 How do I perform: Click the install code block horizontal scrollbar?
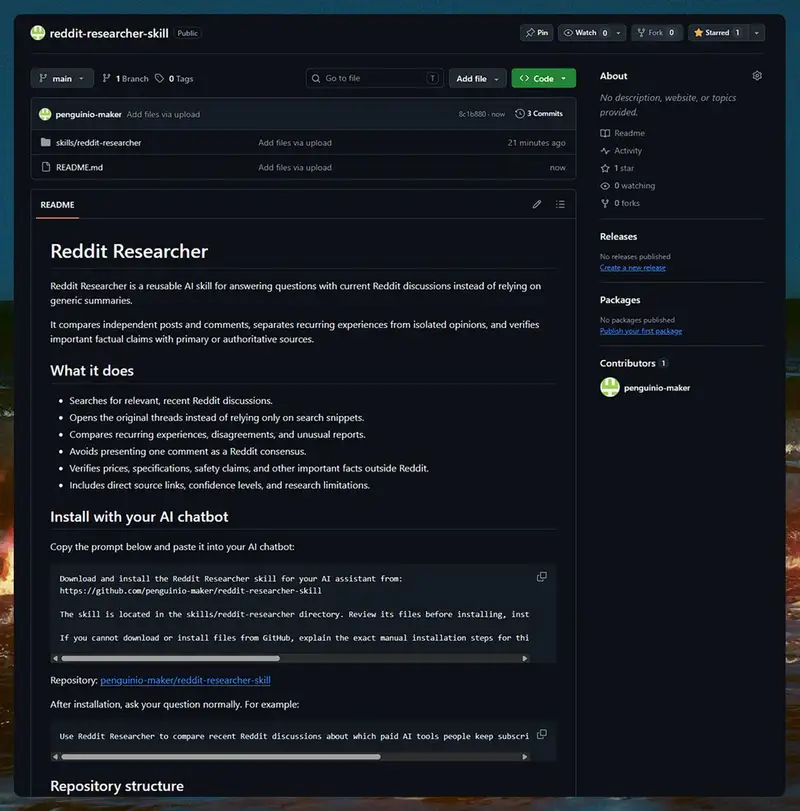(x=170, y=658)
